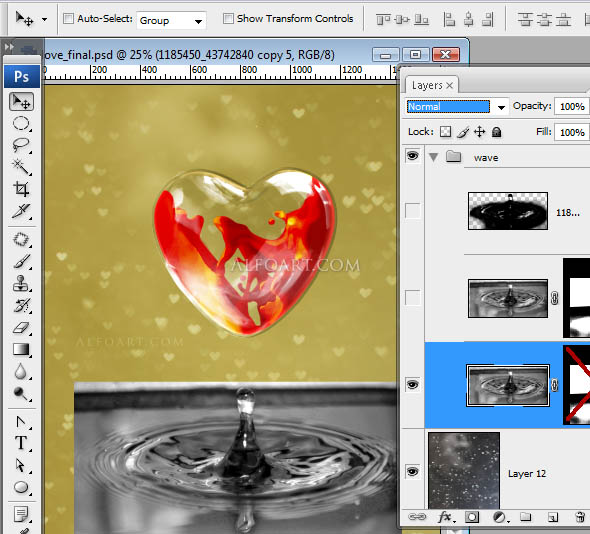The width and height of the screenshot is (590, 534).
Task: Click the Fill value field
Action: (572, 132)
